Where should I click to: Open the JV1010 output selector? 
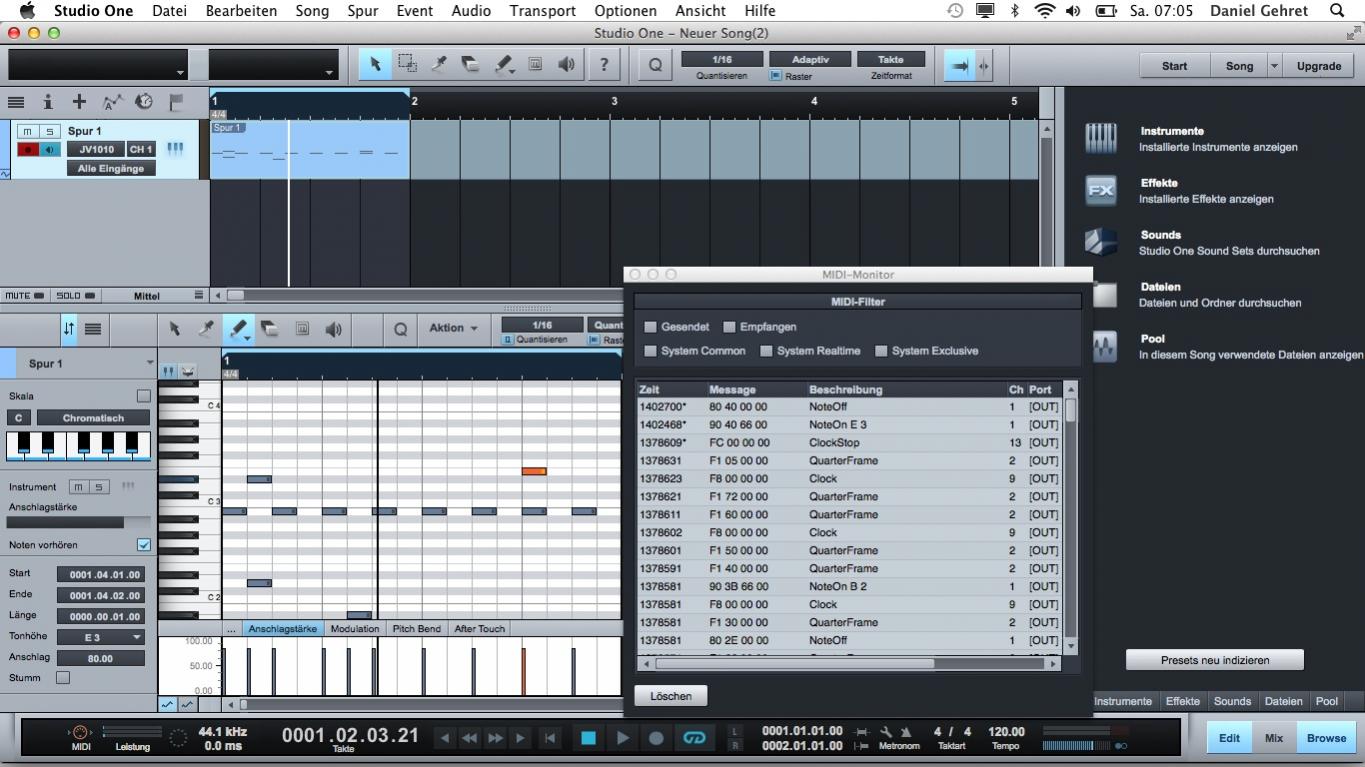click(96, 149)
